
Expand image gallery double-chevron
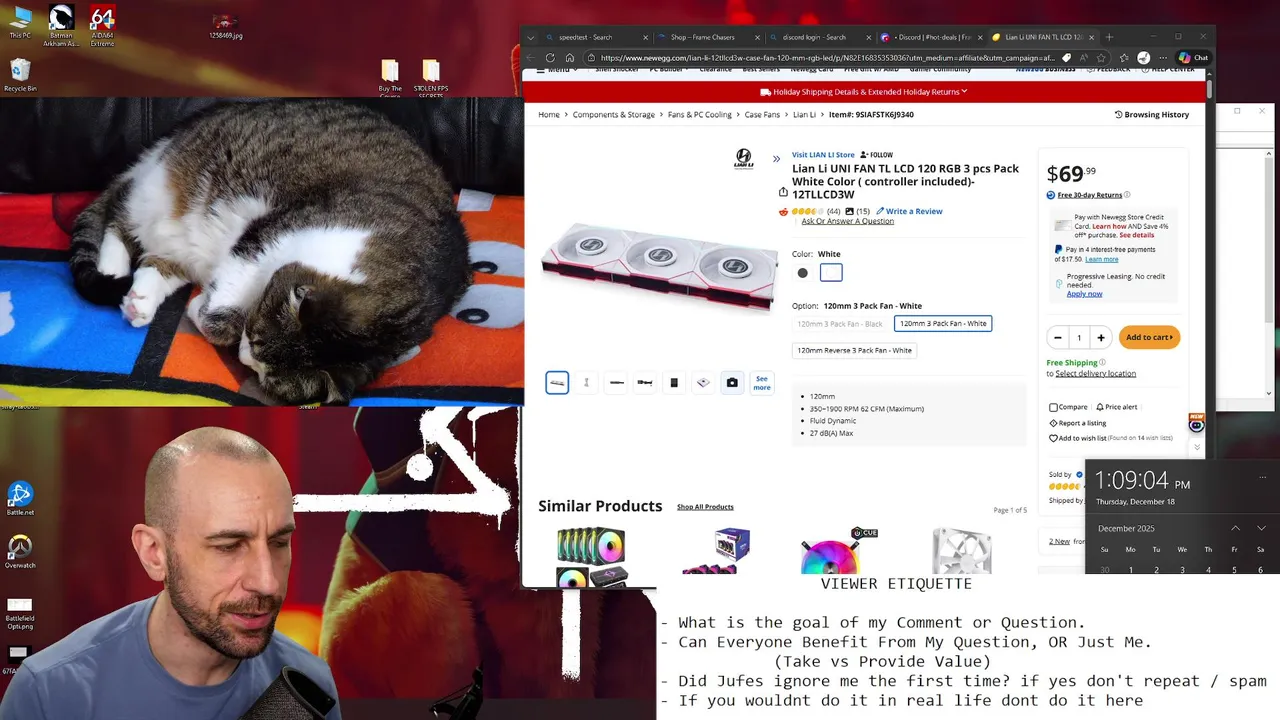[776, 159]
